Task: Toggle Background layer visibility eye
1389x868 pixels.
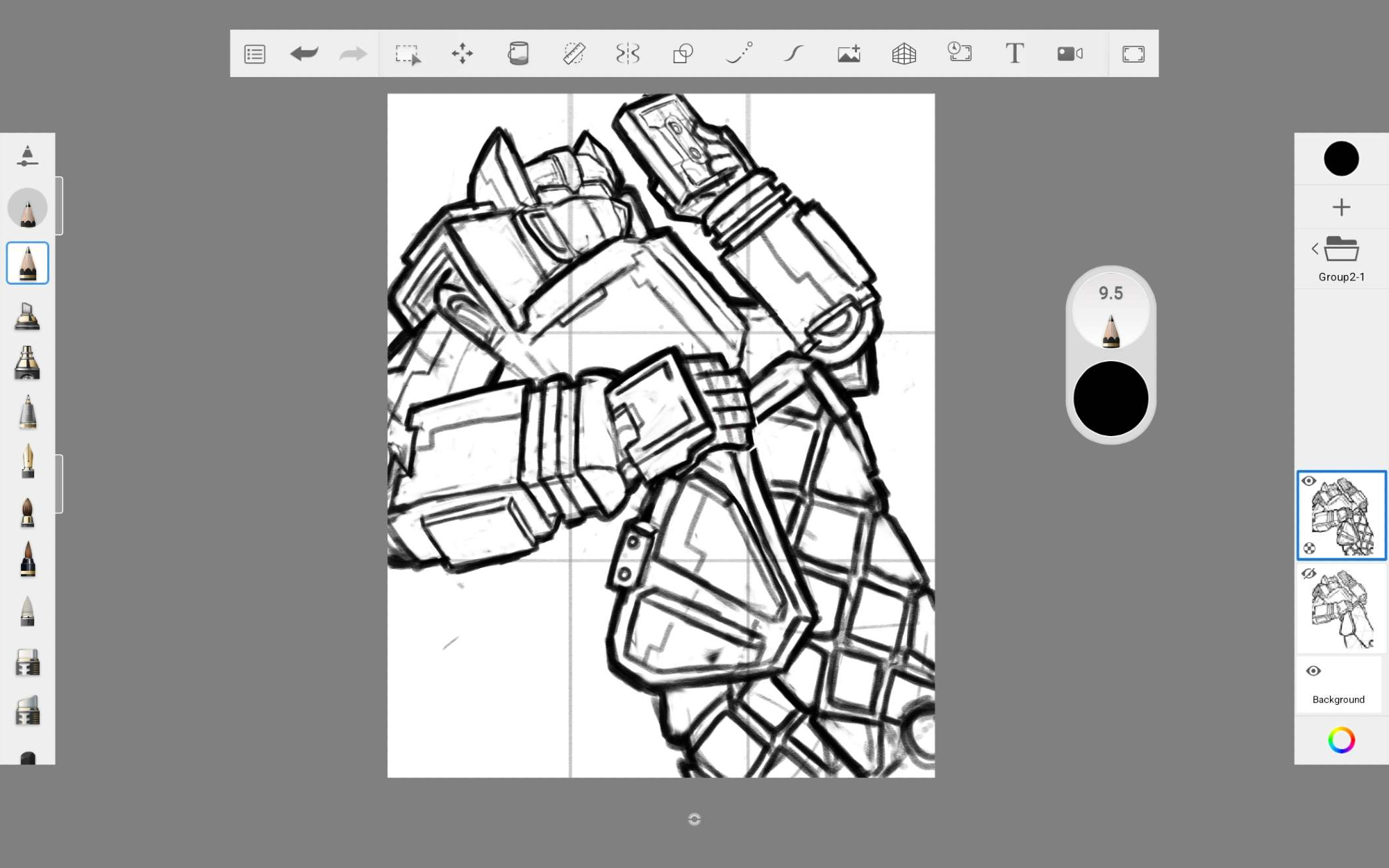Action: click(x=1313, y=671)
